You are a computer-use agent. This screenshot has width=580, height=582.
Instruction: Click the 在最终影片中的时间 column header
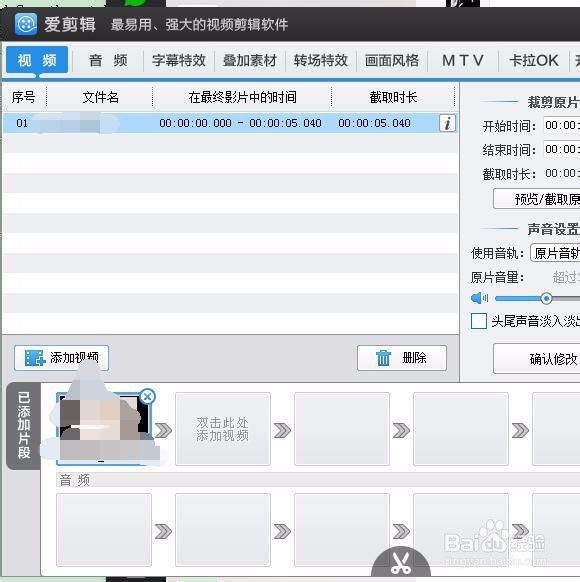pyautogui.click(x=242, y=97)
